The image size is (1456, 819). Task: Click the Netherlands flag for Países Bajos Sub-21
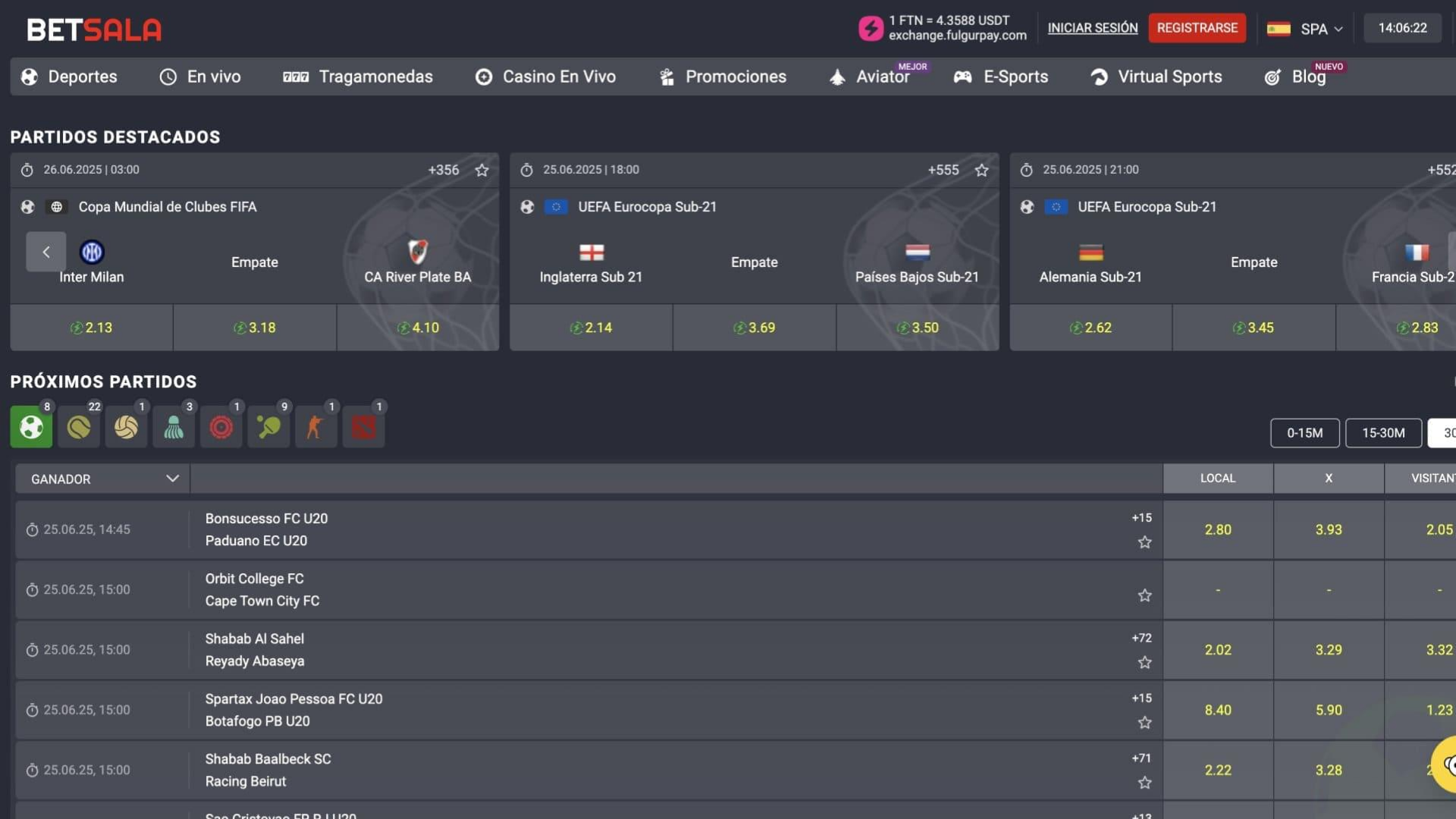(918, 252)
